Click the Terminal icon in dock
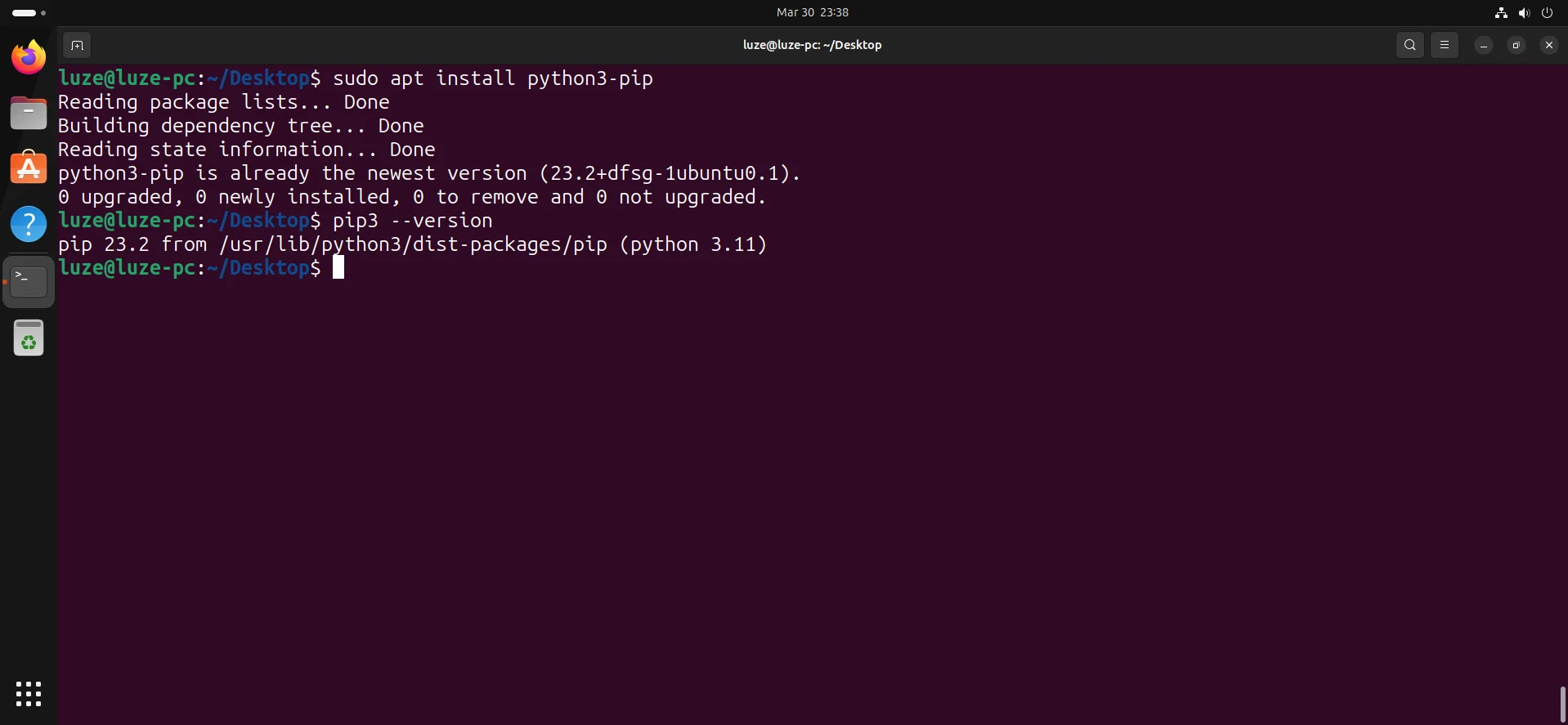 click(x=29, y=281)
